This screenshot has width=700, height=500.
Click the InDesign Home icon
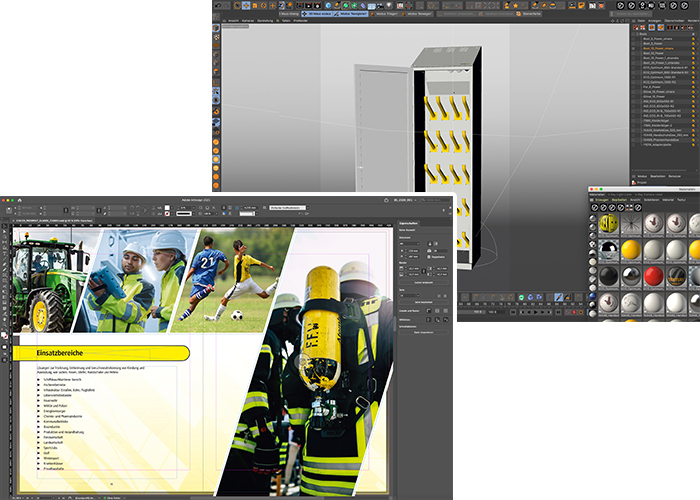coord(20,200)
